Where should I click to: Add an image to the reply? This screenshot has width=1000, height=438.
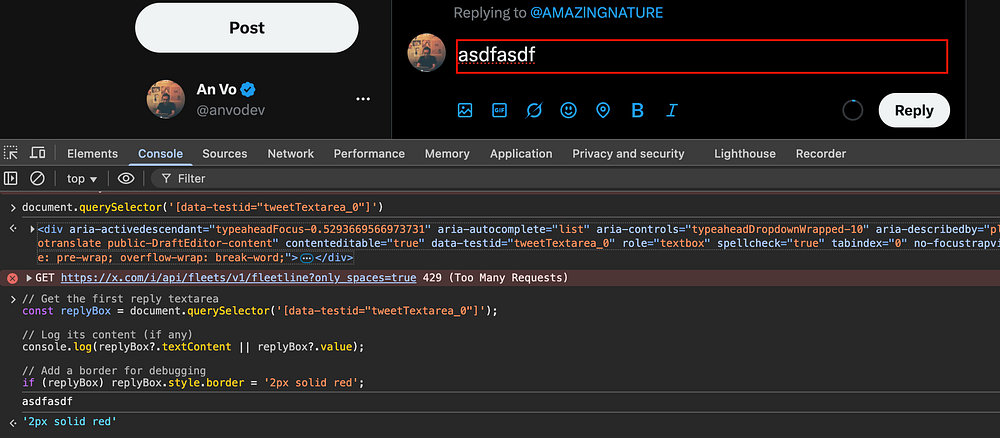coord(465,111)
